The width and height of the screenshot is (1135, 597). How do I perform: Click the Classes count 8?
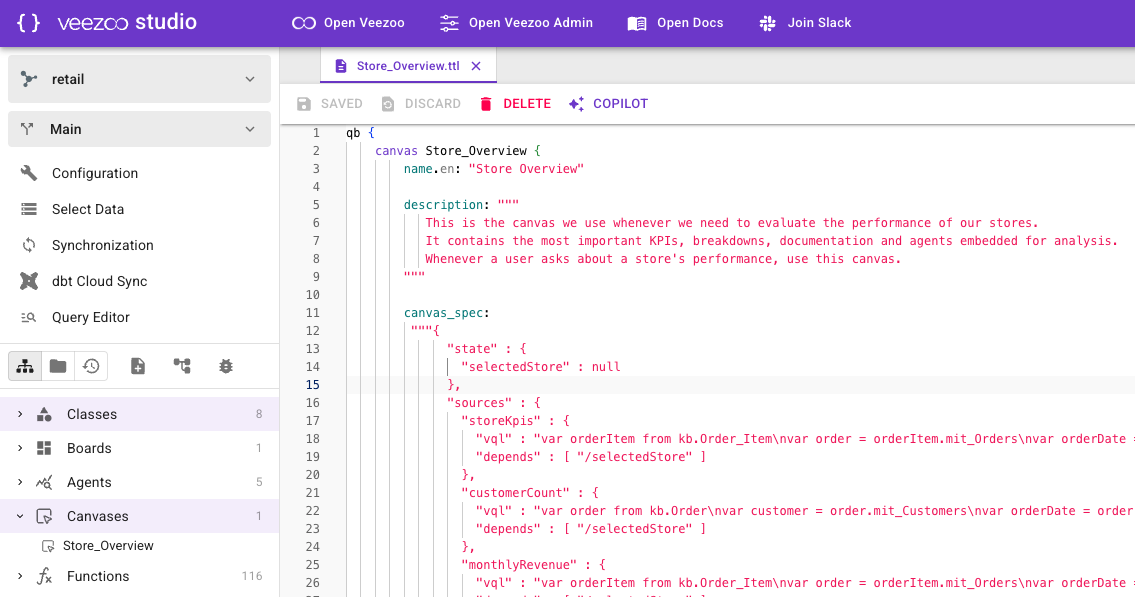pyautogui.click(x=259, y=414)
